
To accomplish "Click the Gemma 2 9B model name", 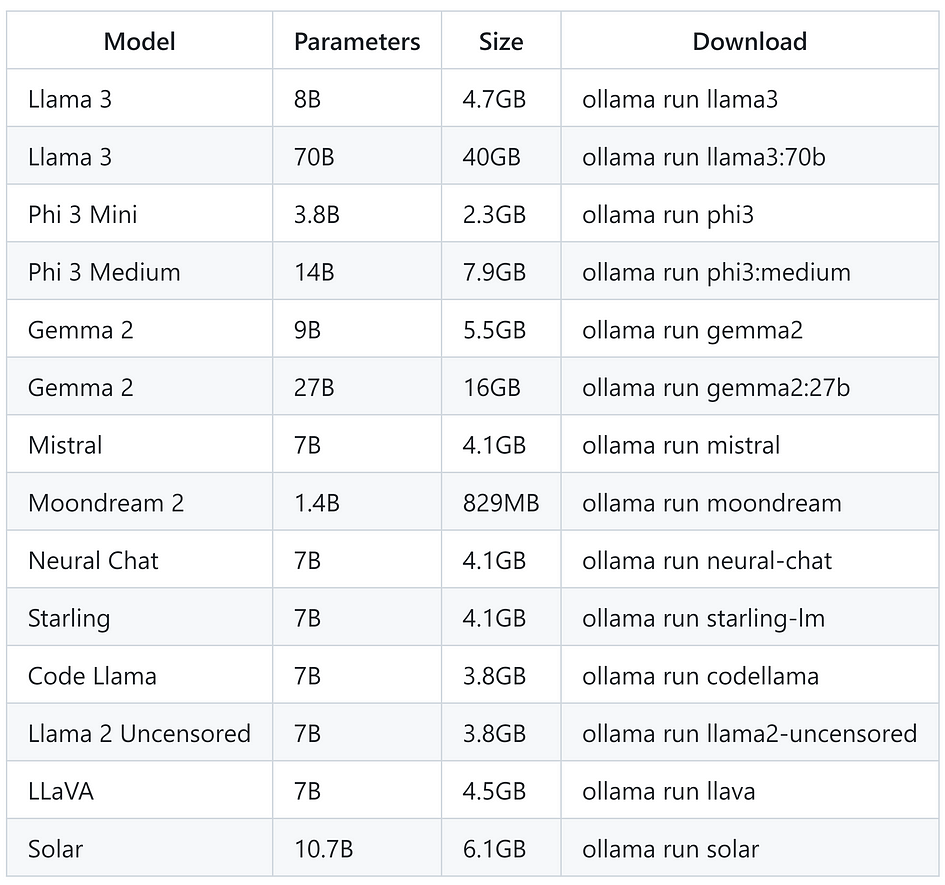I will (x=81, y=330).
